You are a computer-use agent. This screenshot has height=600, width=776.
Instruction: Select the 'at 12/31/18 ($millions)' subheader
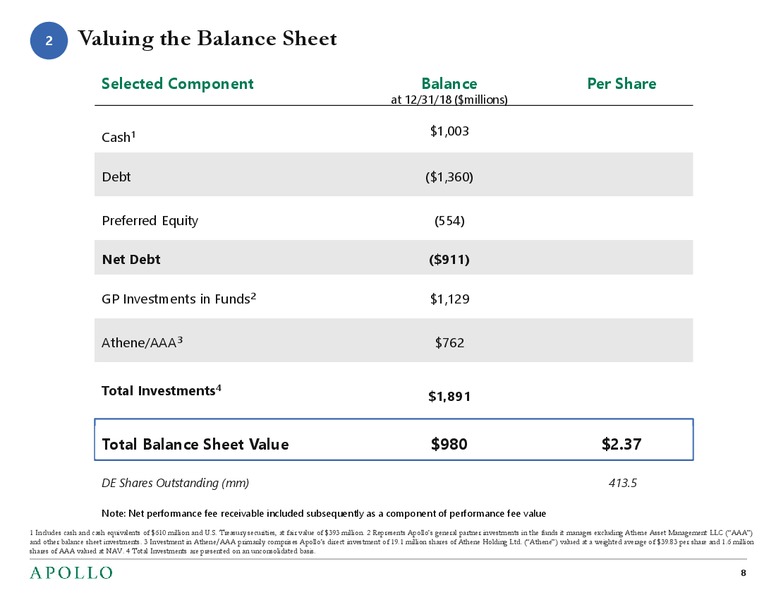click(449, 100)
